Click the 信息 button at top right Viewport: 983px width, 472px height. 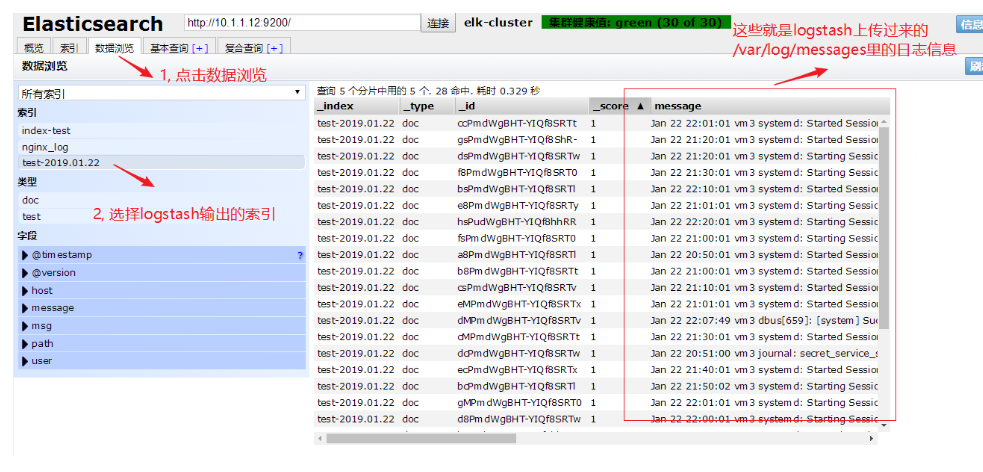969,24
